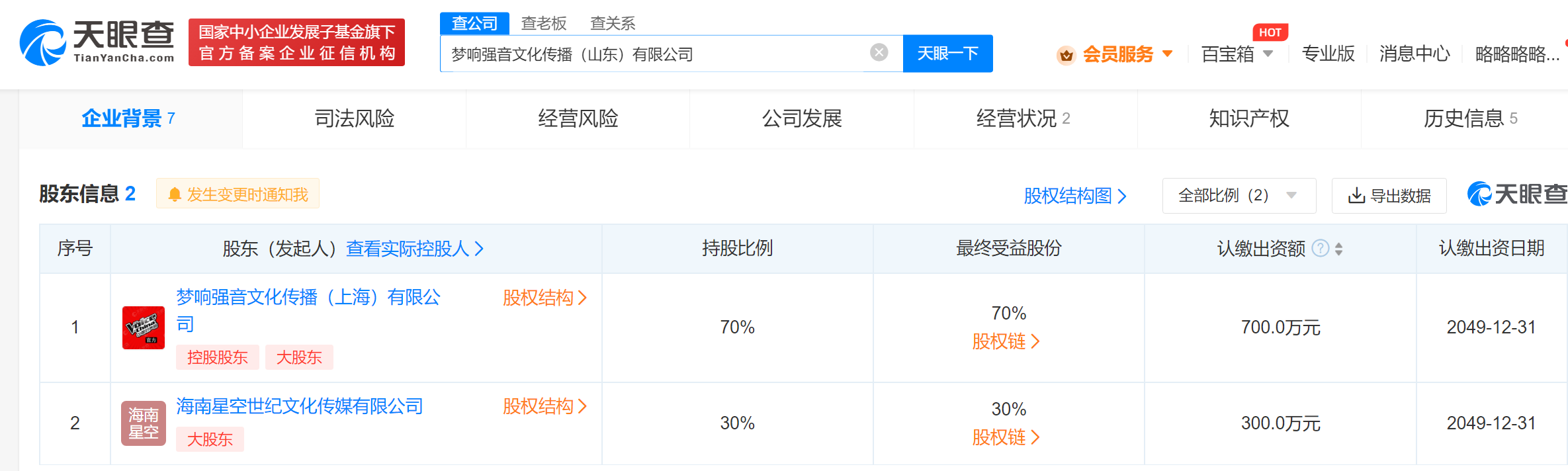This screenshot has width=1568, height=471.
Task: Sort by 认缴出资额 using the sort arrows
Action: coord(1338,249)
